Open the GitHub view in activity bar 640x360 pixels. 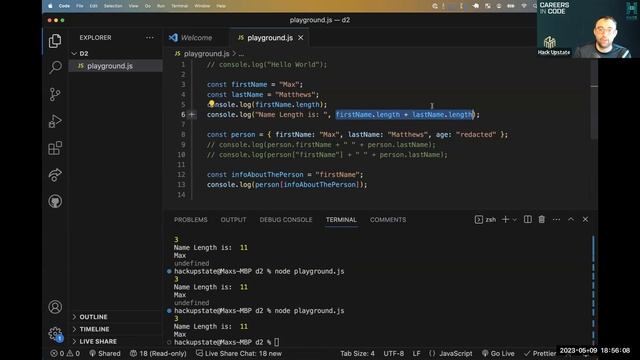click(55, 201)
